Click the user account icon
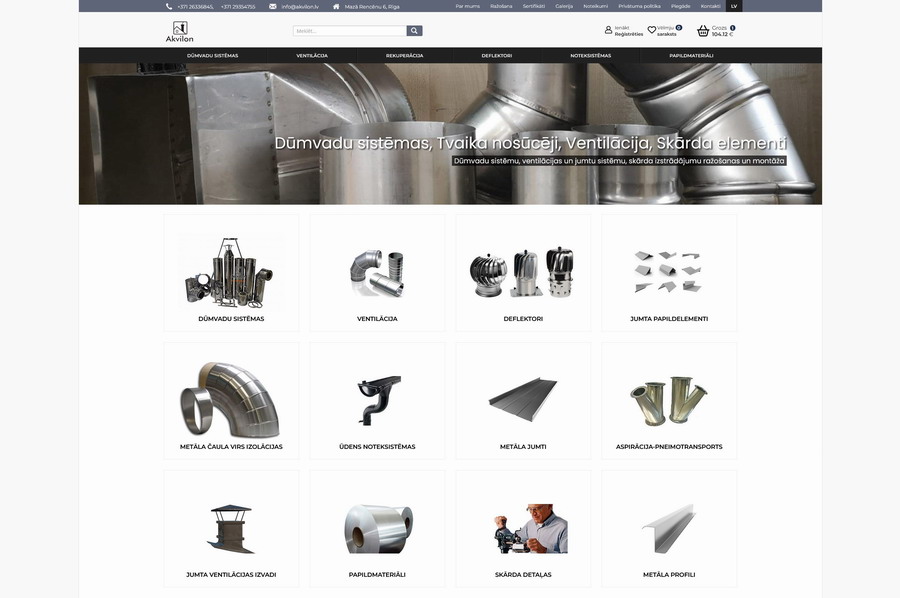Image resolution: width=900 pixels, height=598 pixels. point(608,30)
